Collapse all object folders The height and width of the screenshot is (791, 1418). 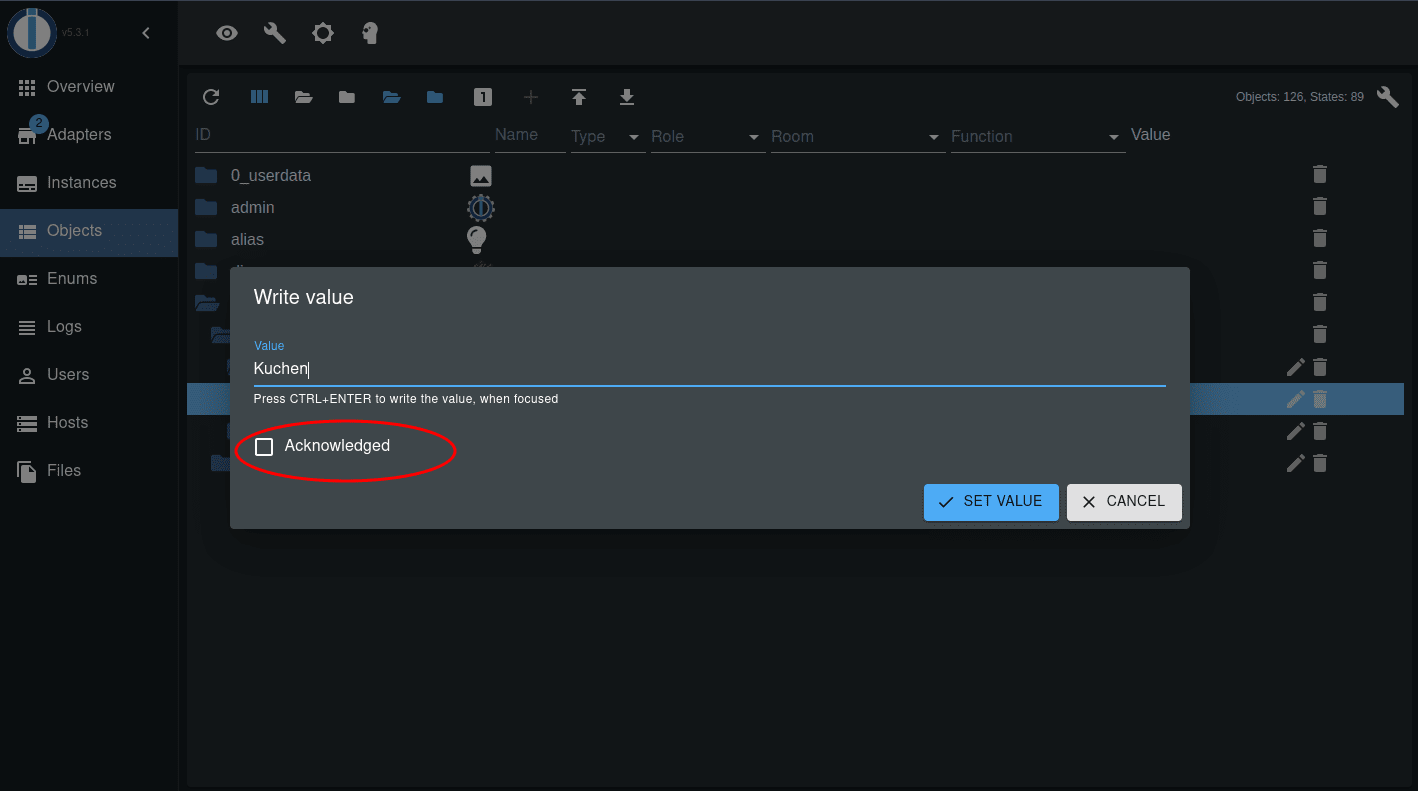347,96
